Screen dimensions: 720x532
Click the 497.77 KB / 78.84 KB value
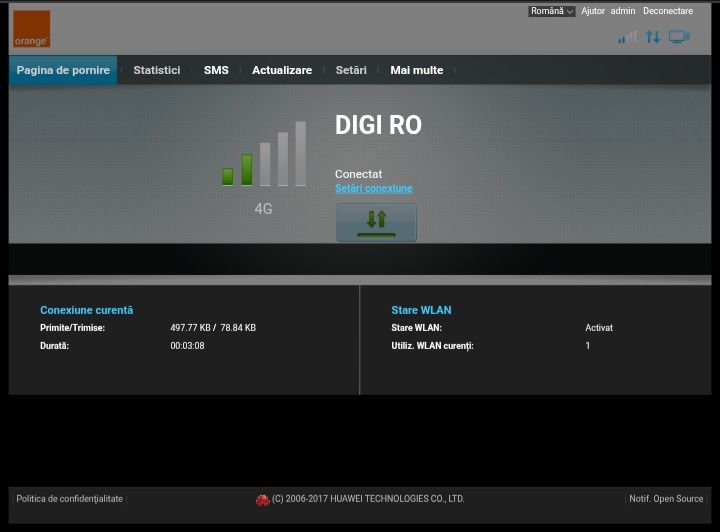pos(213,328)
